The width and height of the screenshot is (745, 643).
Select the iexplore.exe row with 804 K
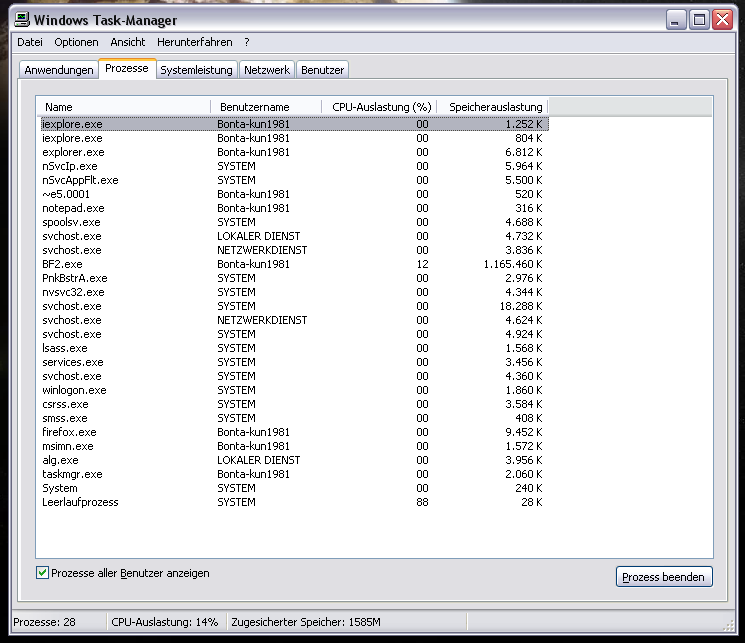tap(295, 138)
